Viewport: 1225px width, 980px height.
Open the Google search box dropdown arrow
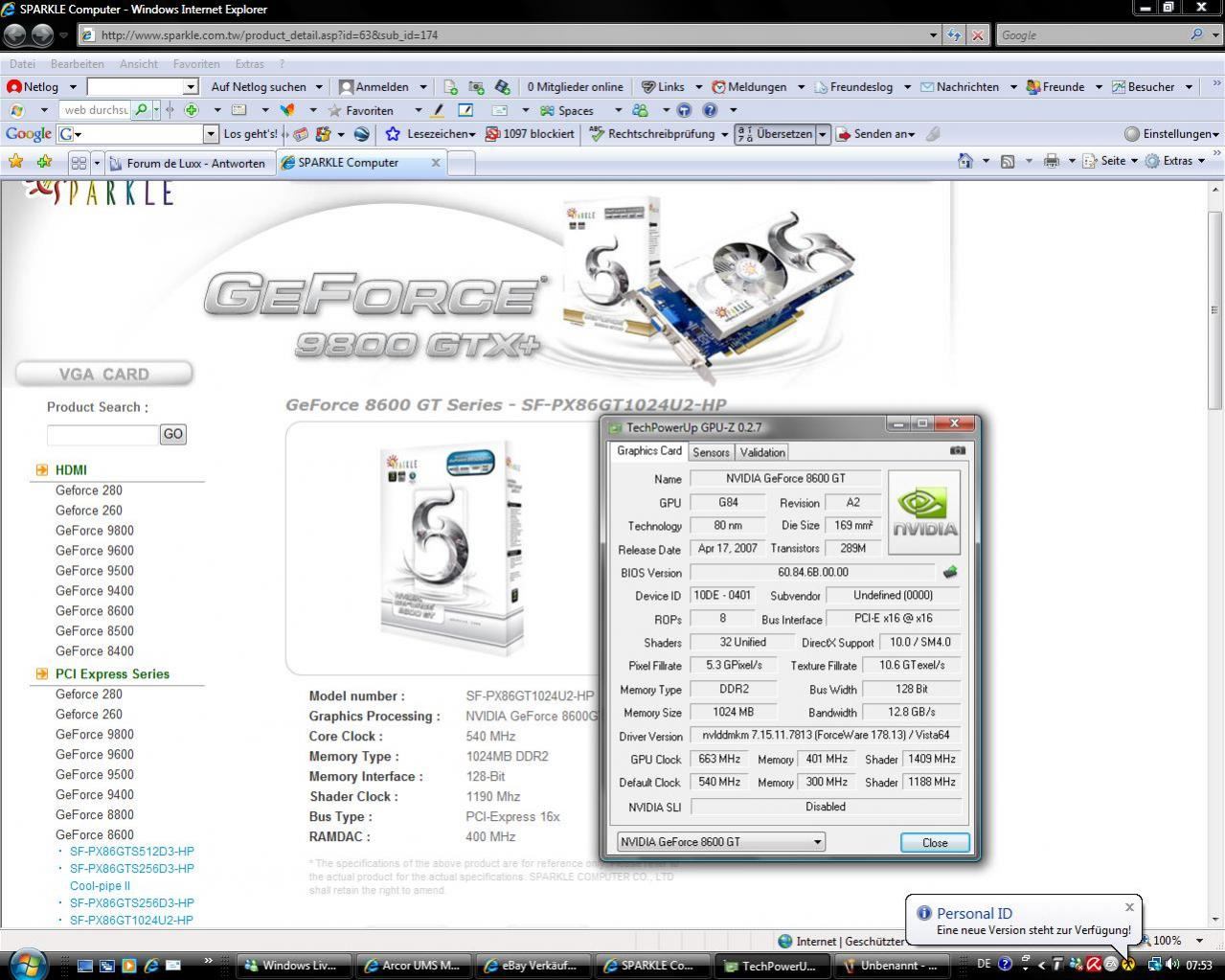pos(211,134)
